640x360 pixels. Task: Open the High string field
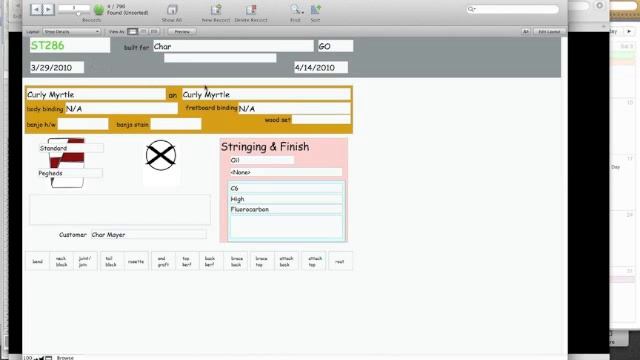click(286, 199)
